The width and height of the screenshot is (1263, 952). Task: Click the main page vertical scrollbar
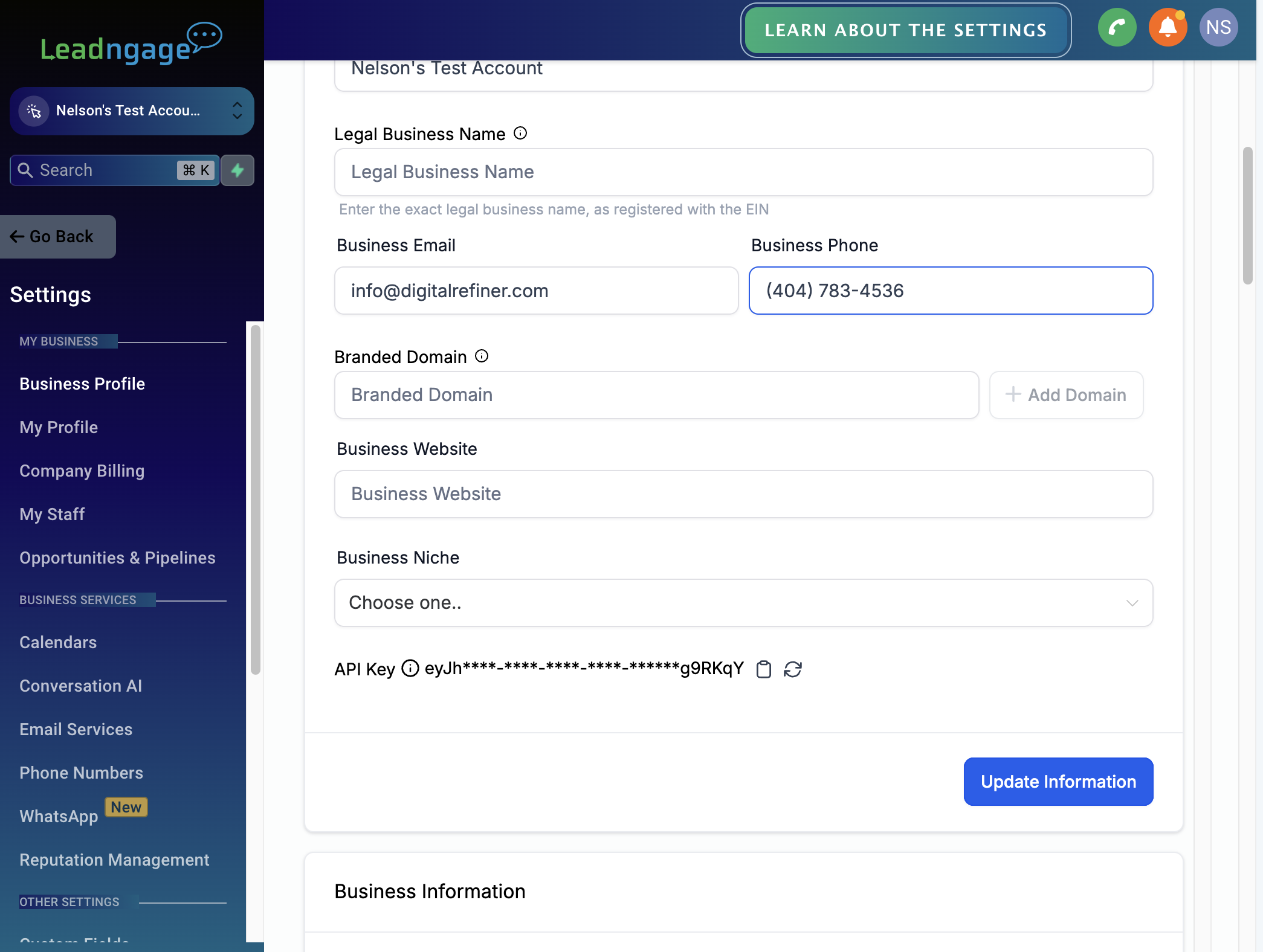pos(1247,215)
